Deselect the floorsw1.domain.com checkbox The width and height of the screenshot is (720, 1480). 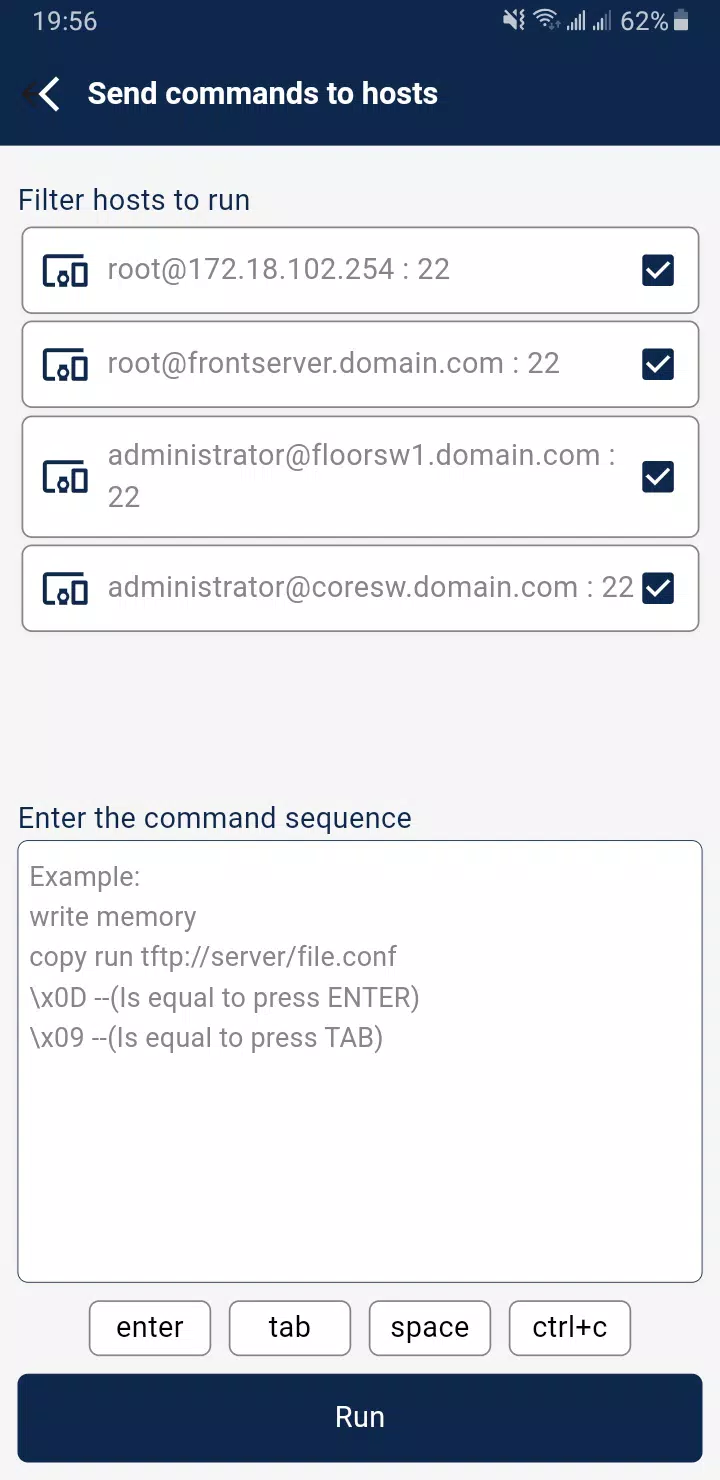pyautogui.click(x=658, y=477)
